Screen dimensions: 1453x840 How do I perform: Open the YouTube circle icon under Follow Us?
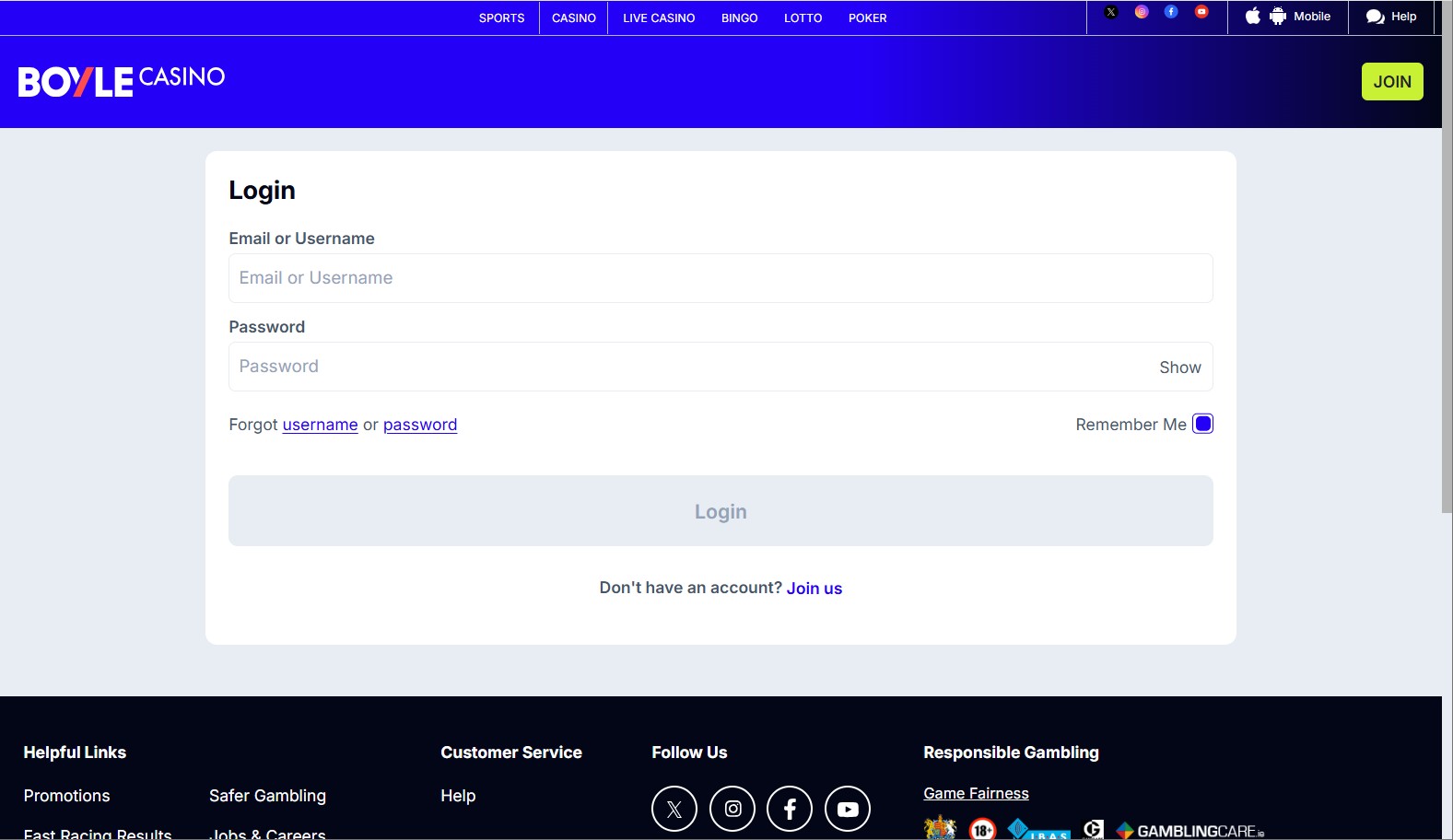[x=848, y=809]
